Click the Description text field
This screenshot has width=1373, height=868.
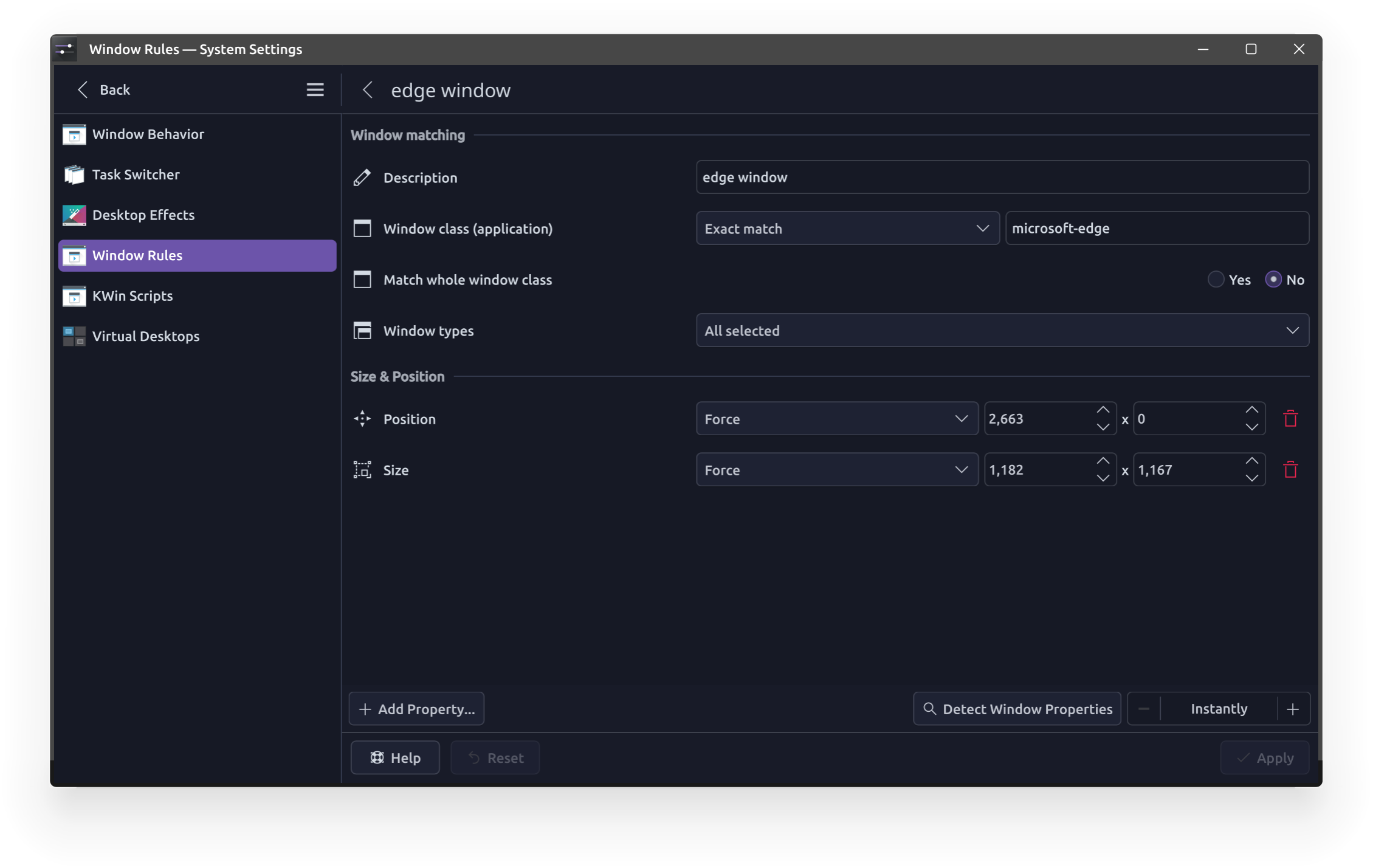click(1002, 177)
